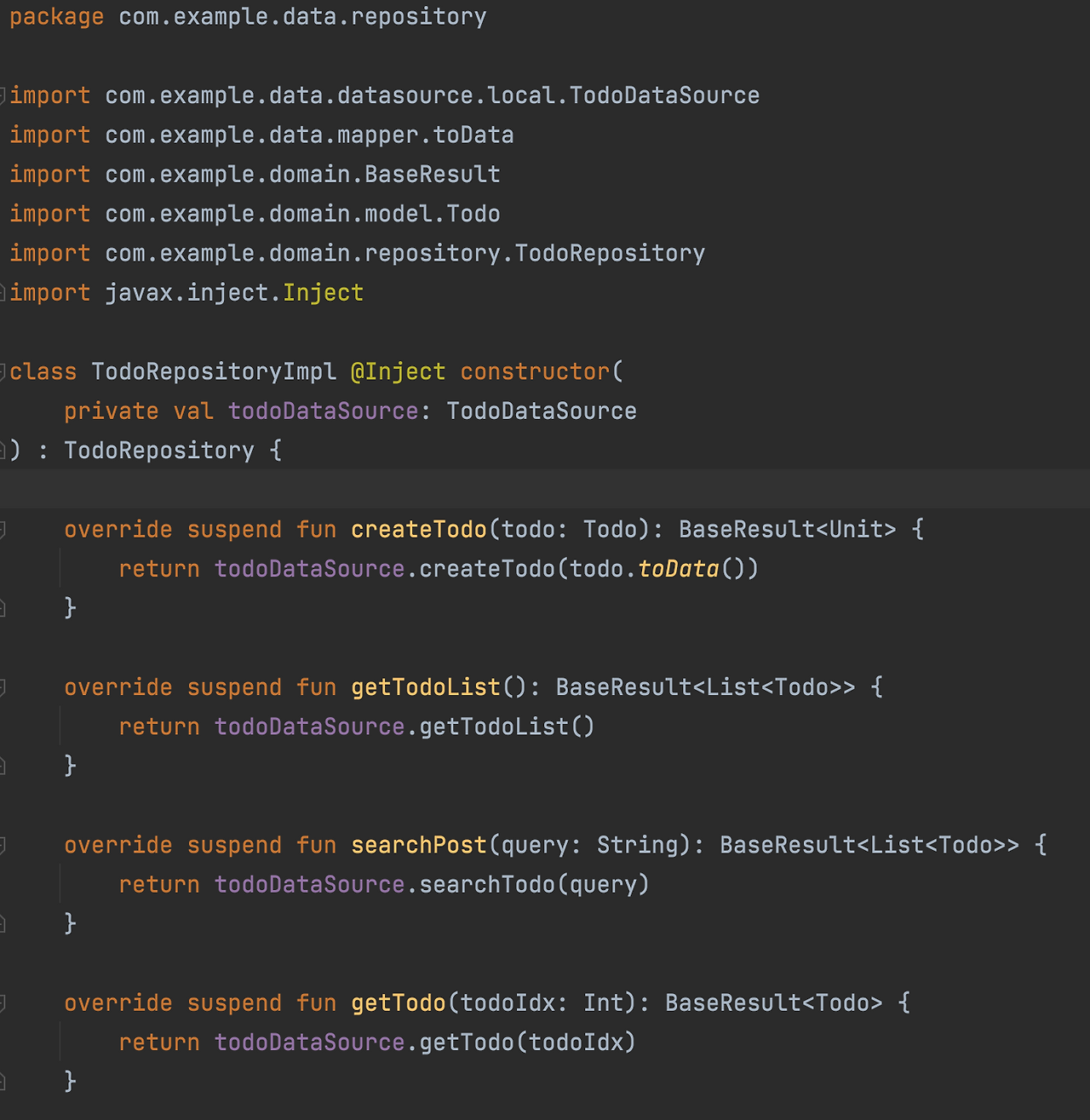
Task: Click the import line ending in 'mapper.toData'
Action: (262, 135)
